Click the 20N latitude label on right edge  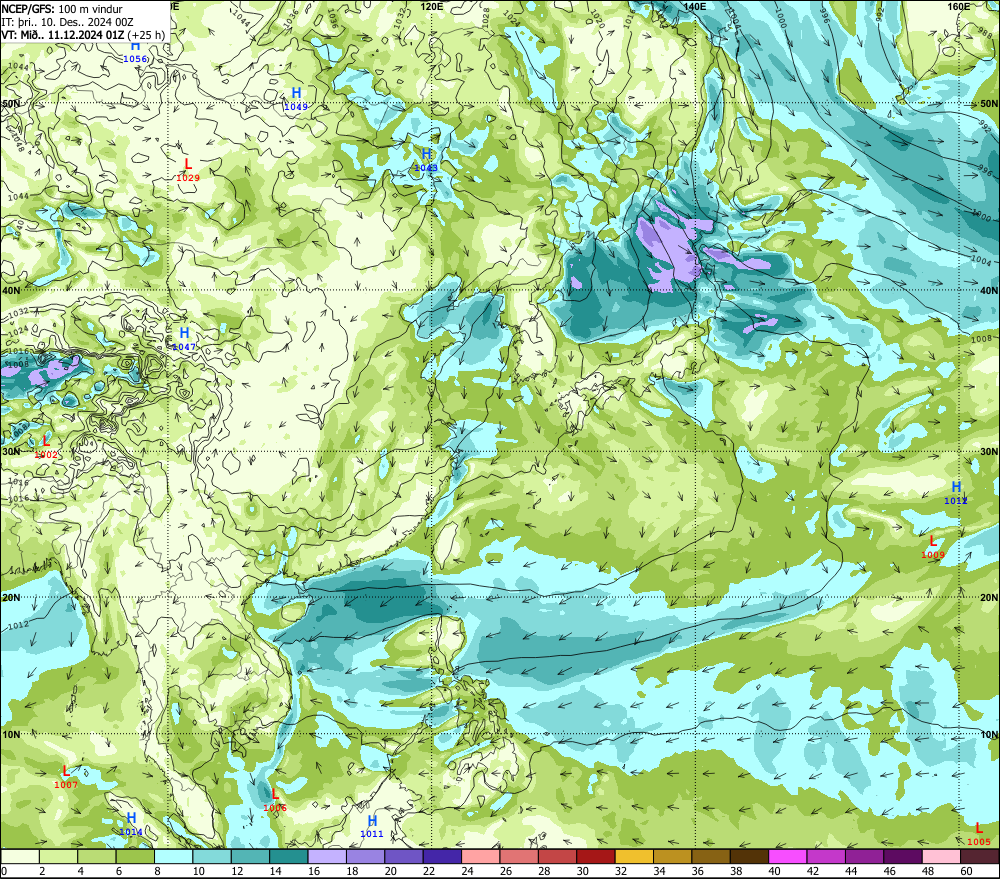point(989,598)
